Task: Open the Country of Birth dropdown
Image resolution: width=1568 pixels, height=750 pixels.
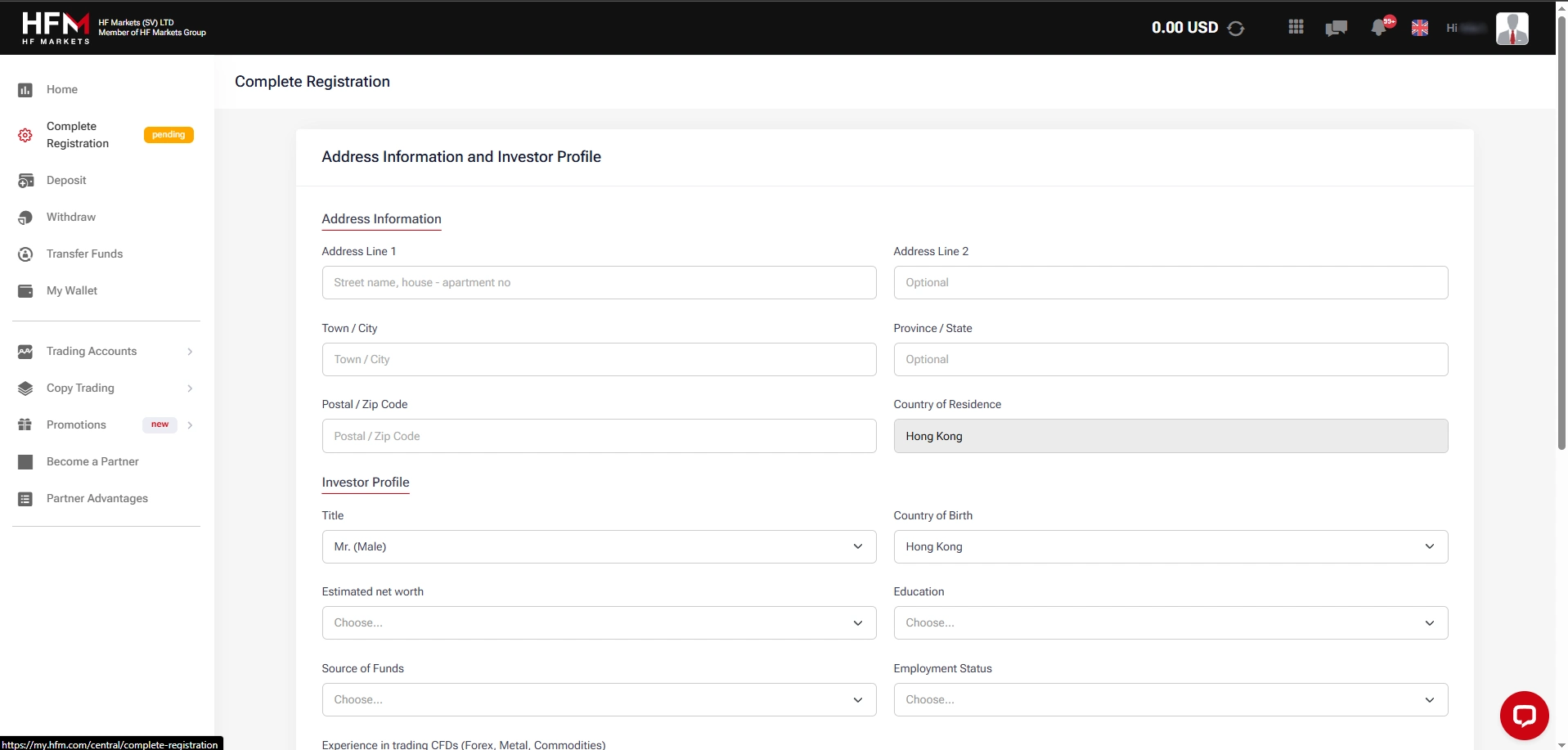Action: tap(1170, 546)
